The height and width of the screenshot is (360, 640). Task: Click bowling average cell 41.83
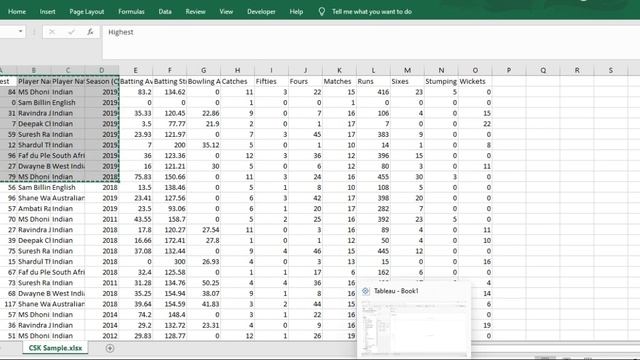[203, 304]
